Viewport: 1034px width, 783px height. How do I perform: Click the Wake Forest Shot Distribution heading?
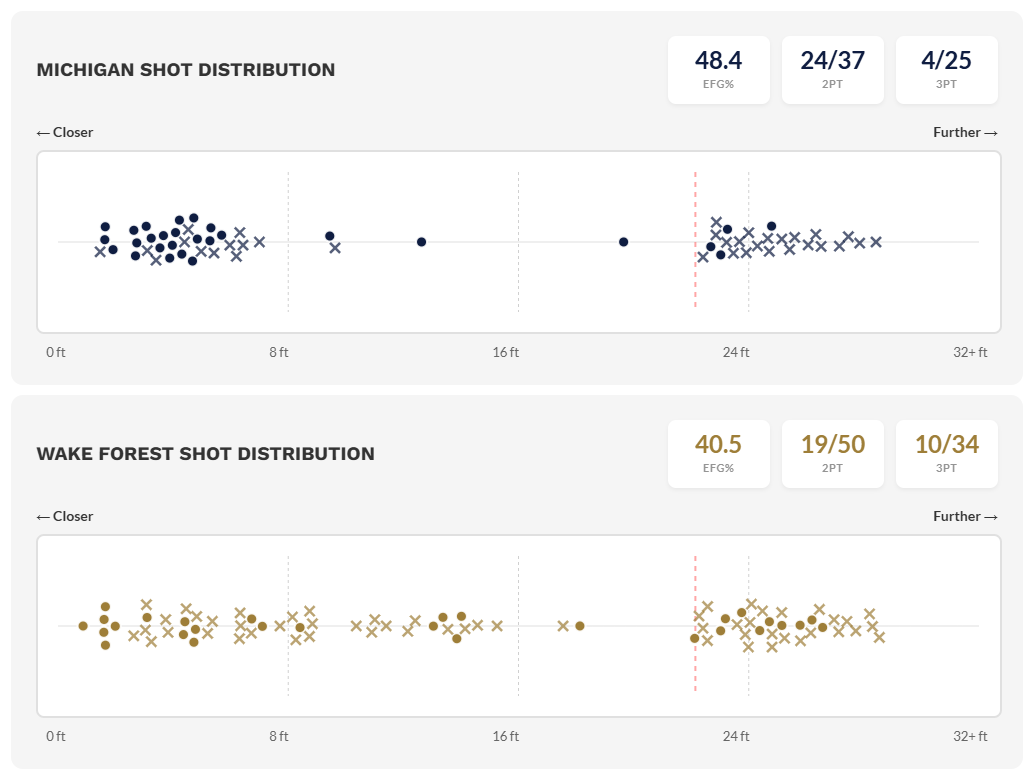click(x=205, y=454)
